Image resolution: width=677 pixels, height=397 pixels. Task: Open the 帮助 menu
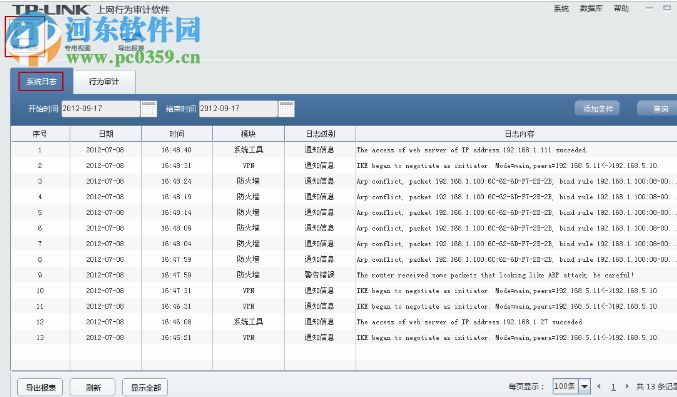621,9
